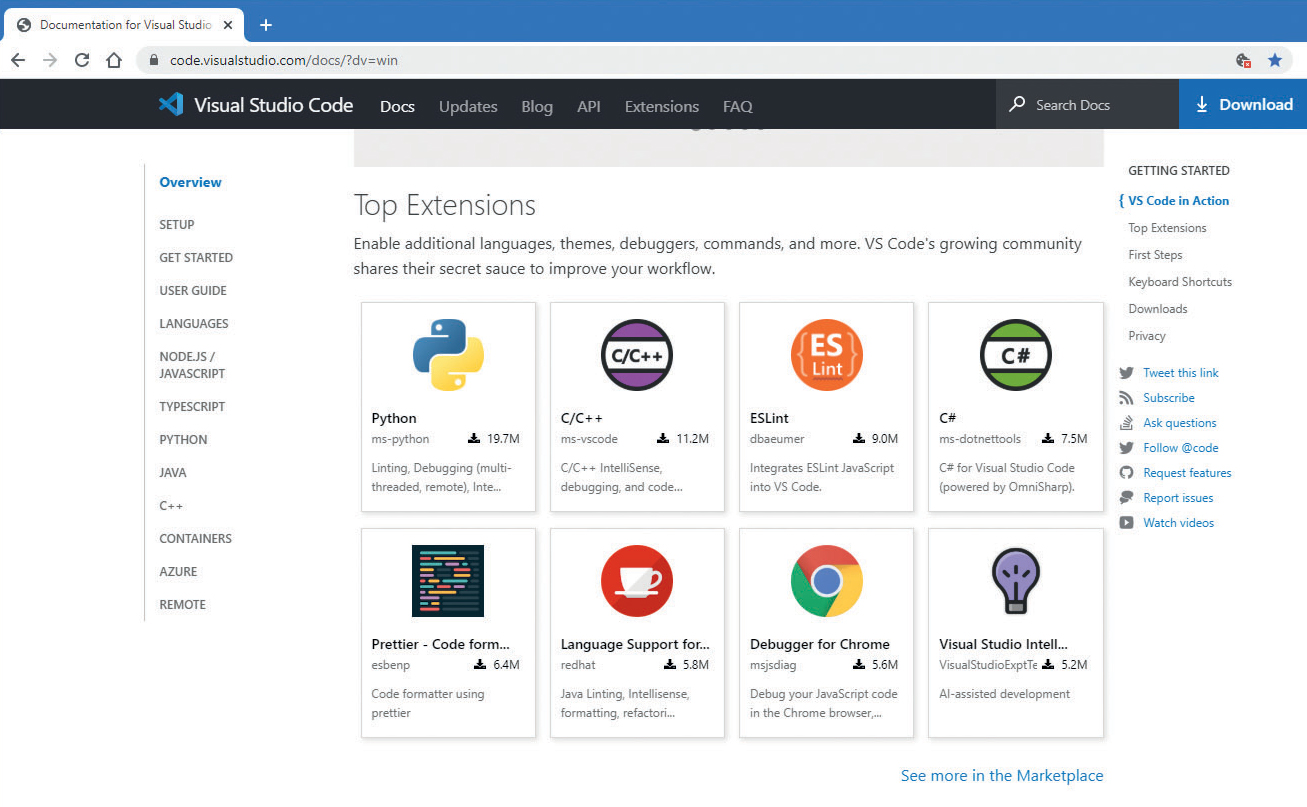Open a new browser tab
Viewport: 1307px width, 807px height.
pyautogui.click(x=266, y=25)
